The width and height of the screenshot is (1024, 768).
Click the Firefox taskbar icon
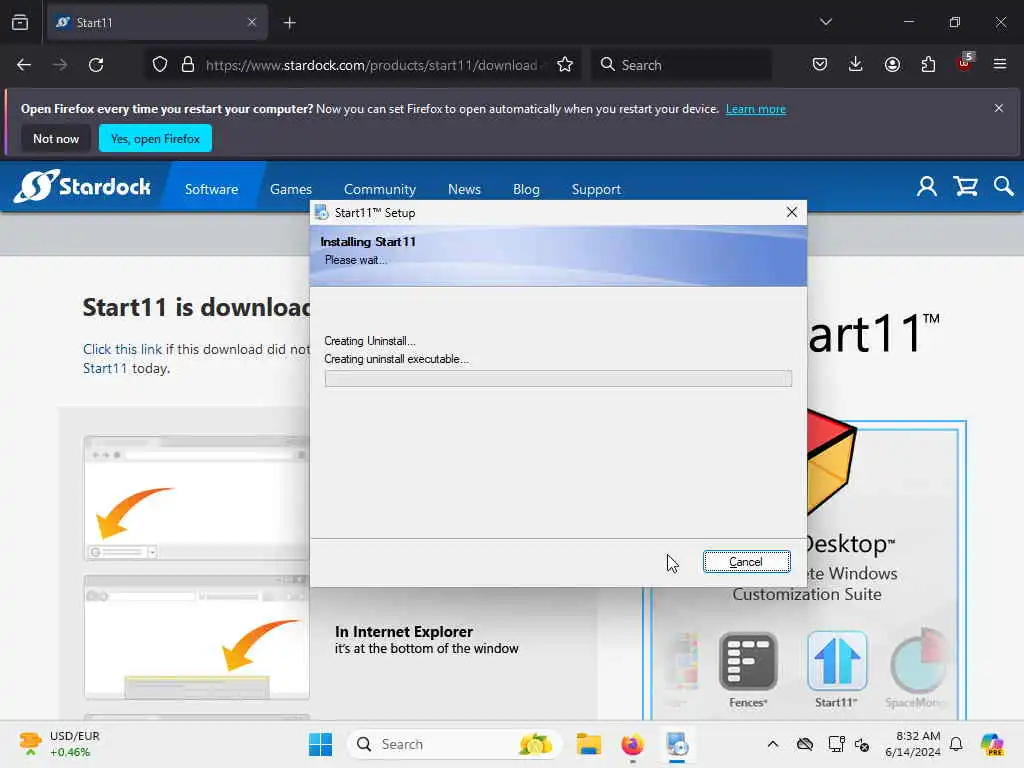point(632,744)
